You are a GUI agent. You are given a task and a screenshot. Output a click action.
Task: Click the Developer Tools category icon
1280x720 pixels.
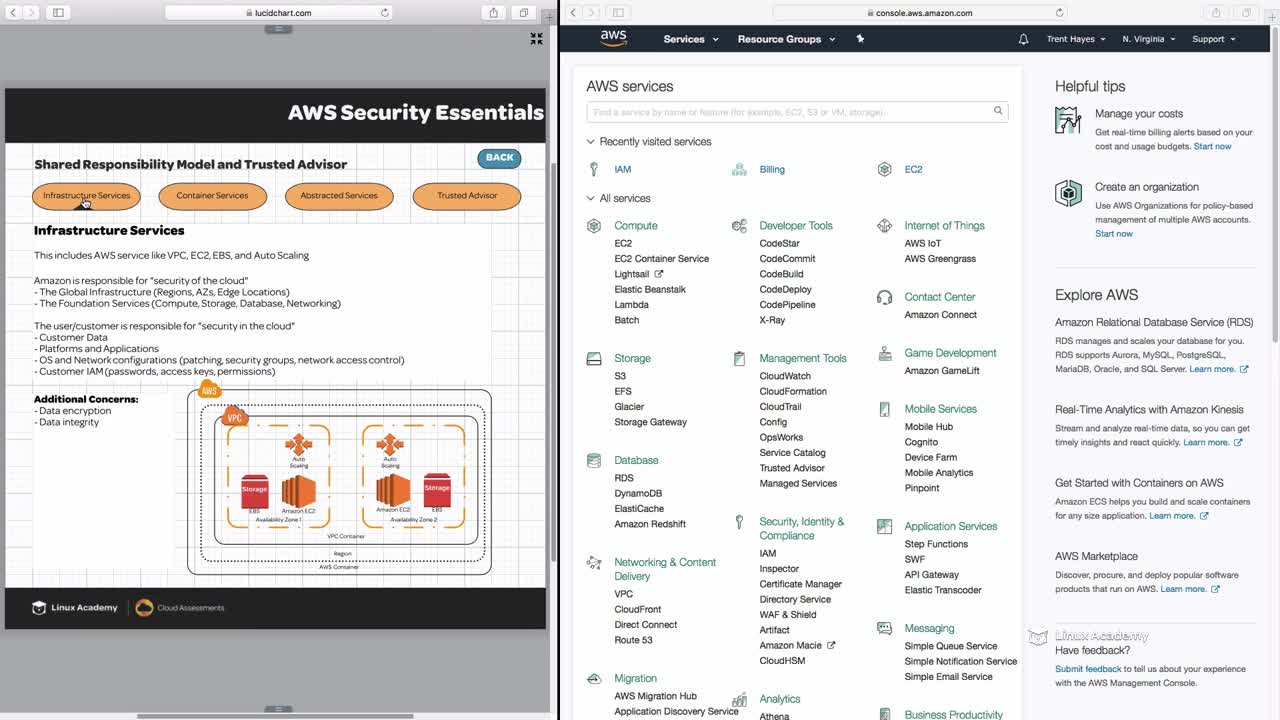point(739,226)
